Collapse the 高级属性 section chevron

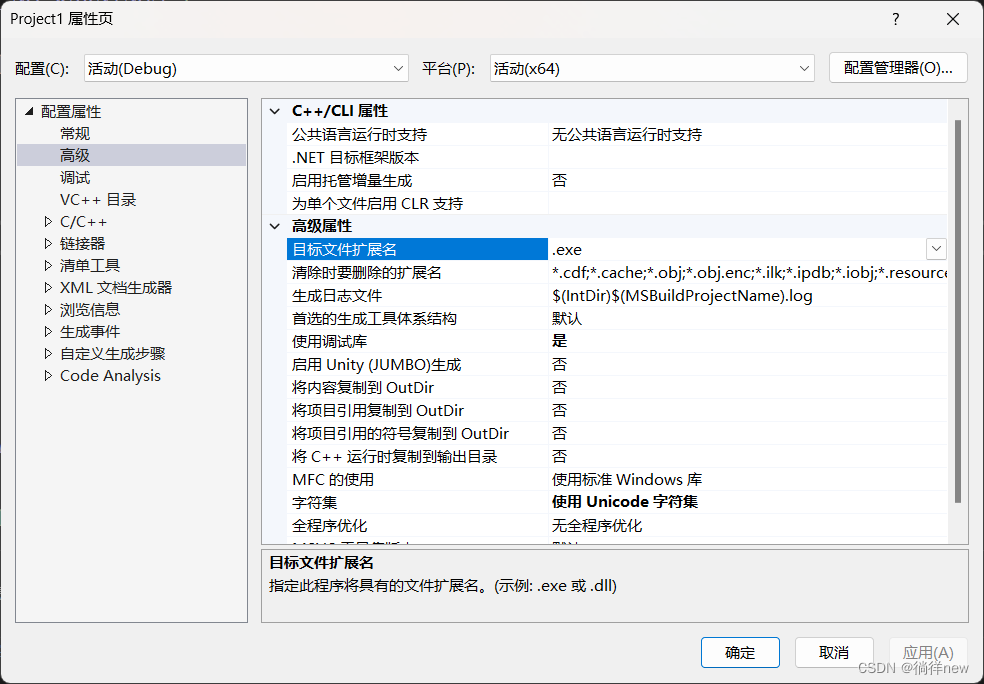(275, 225)
